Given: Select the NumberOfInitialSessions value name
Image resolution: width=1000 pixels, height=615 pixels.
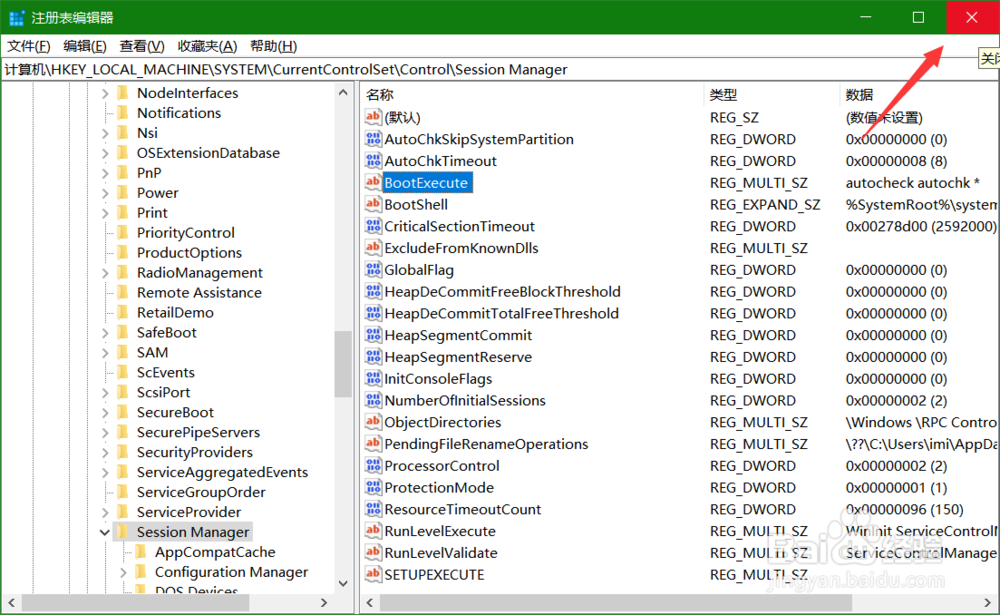Looking at the screenshot, I should [x=465, y=401].
